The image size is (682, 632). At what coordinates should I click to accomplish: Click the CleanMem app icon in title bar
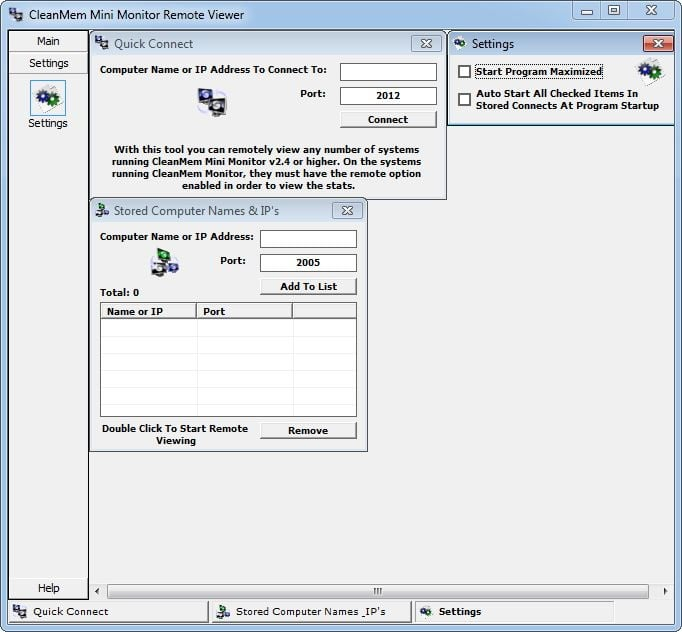click(16, 14)
